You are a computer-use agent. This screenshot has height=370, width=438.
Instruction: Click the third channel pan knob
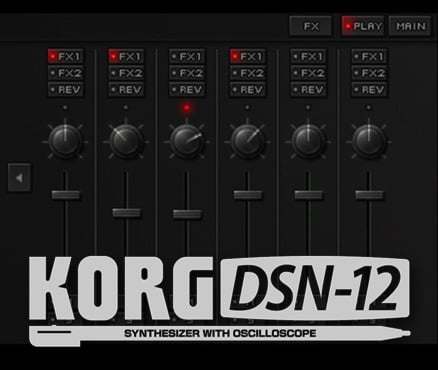187,141
